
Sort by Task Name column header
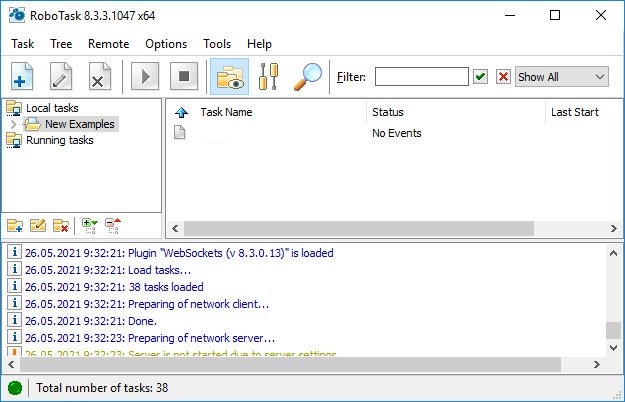point(226,112)
